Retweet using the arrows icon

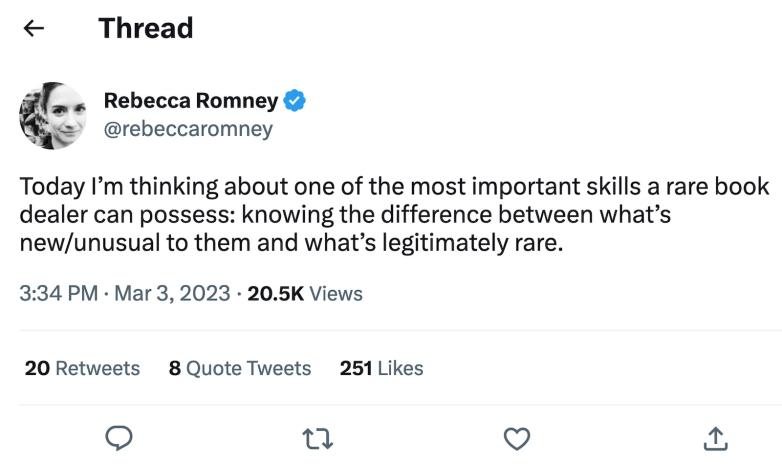click(318, 438)
